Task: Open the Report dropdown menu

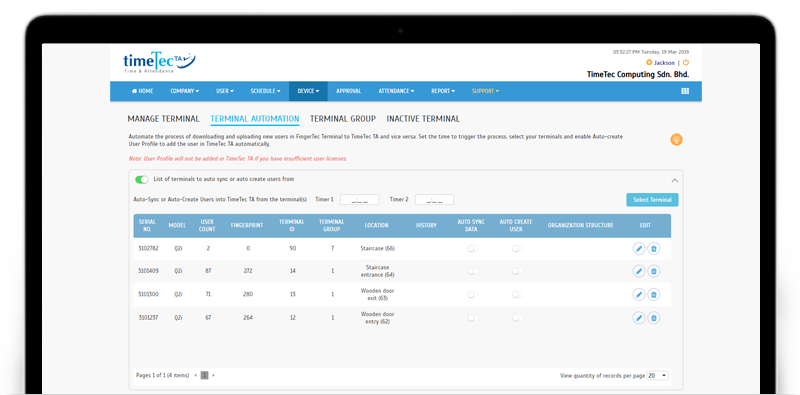Action: pyautogui.click(x=443, y=91)
